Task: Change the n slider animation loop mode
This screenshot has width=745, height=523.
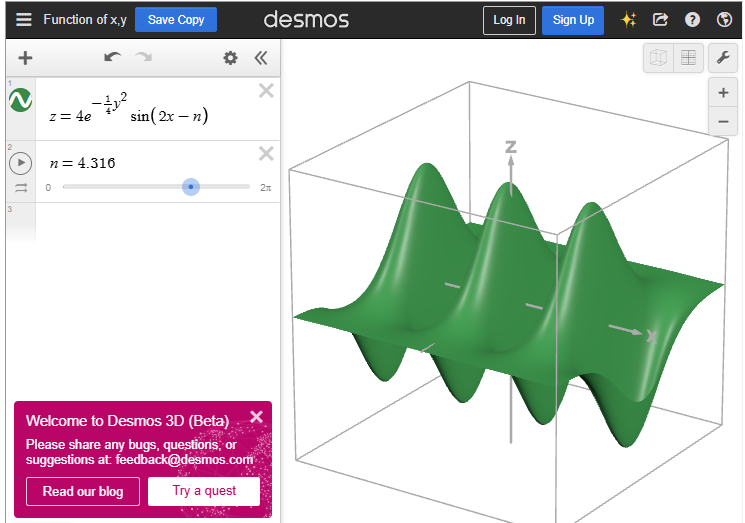Action: pyautogui.click(x=20, y=188)
